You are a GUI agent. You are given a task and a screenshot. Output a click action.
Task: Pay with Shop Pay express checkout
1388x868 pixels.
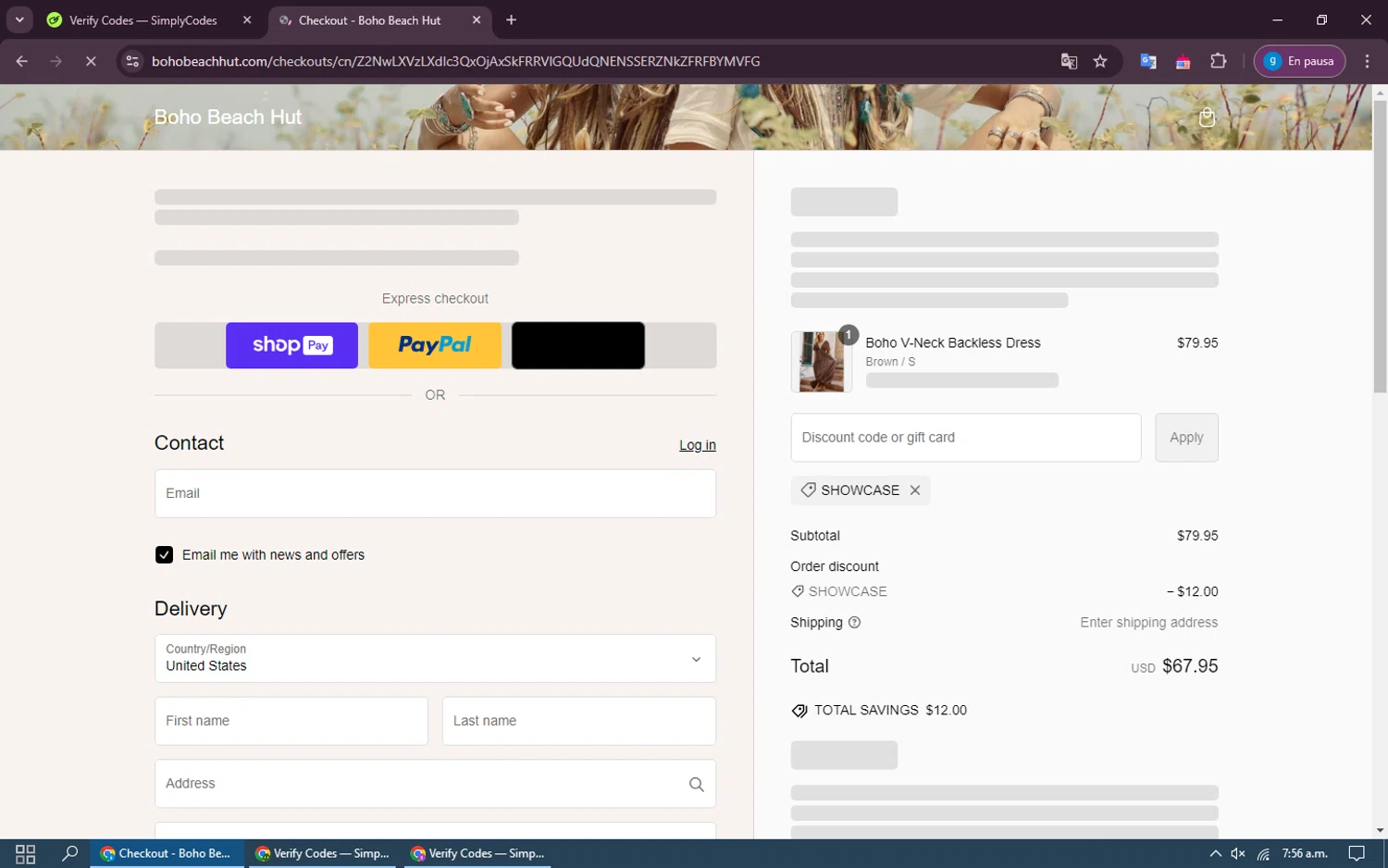pos(291,345)
